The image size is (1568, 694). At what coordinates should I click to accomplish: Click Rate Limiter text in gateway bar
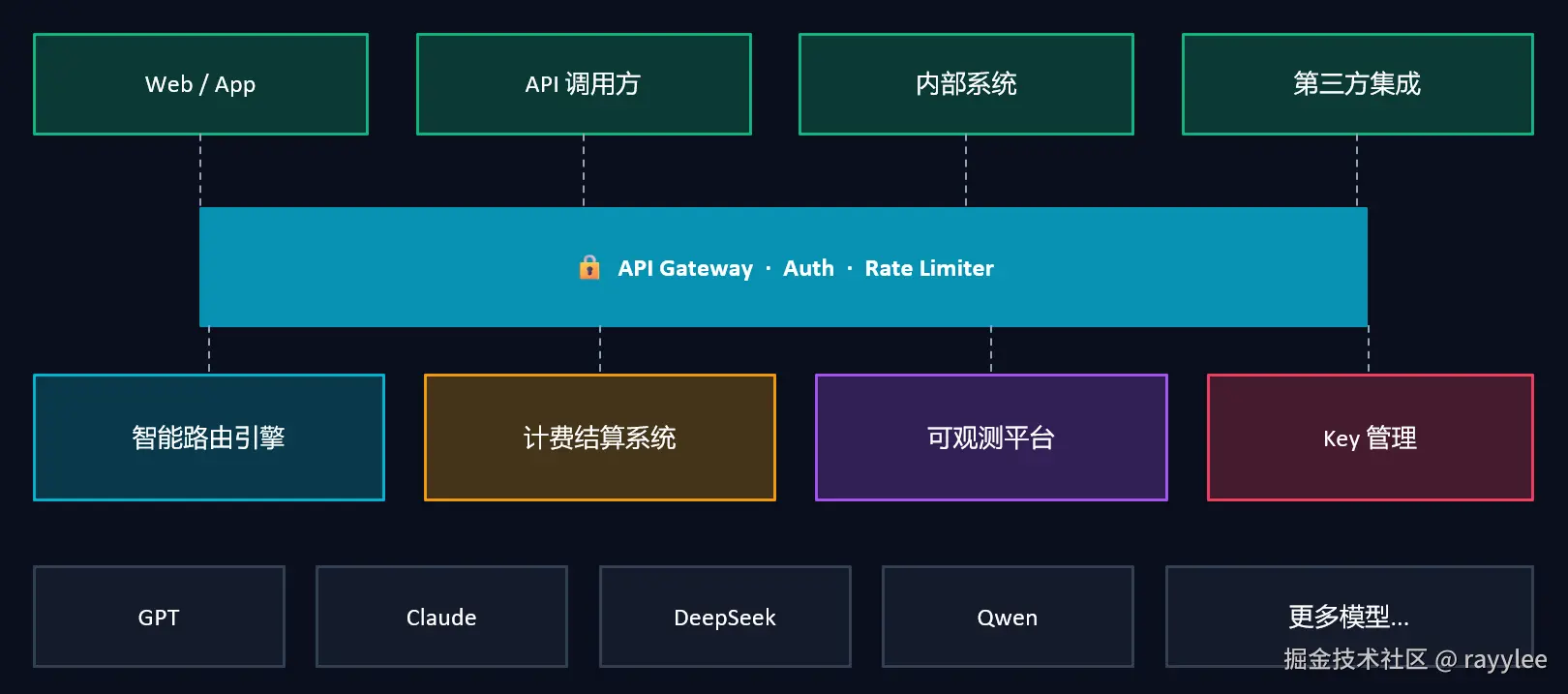click(x=929, y=268)
